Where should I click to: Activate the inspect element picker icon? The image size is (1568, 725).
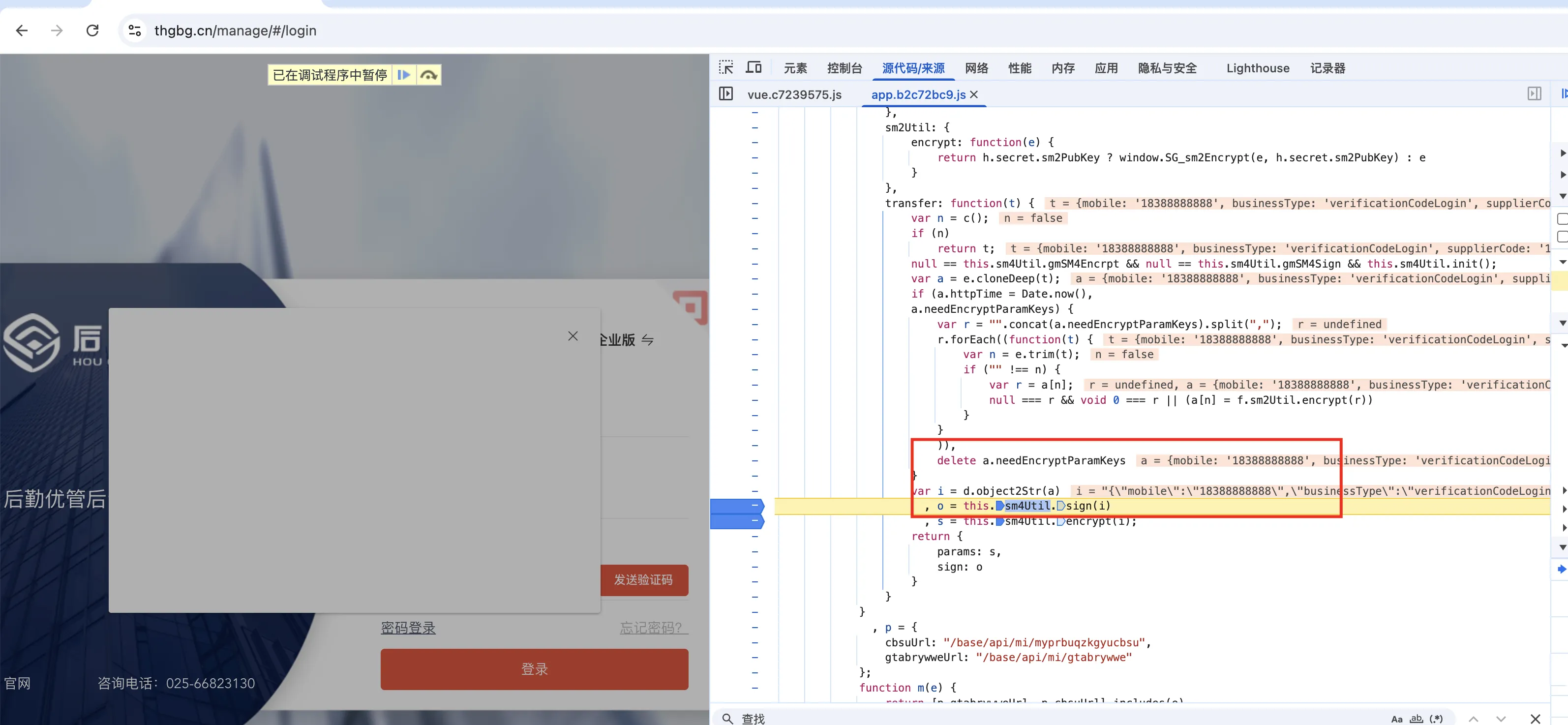click(x=725, y=67)
